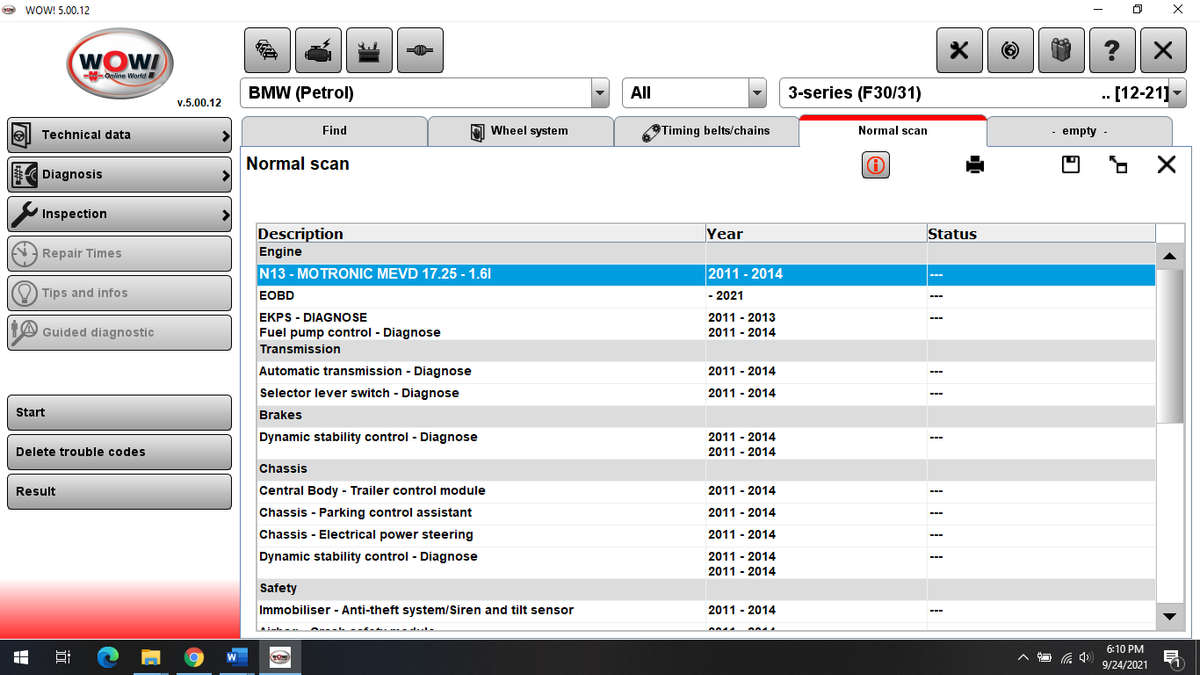This screenshot has width=1200, height=675.
Task: Open the Help question mark icon
Action: point(1112,50)
